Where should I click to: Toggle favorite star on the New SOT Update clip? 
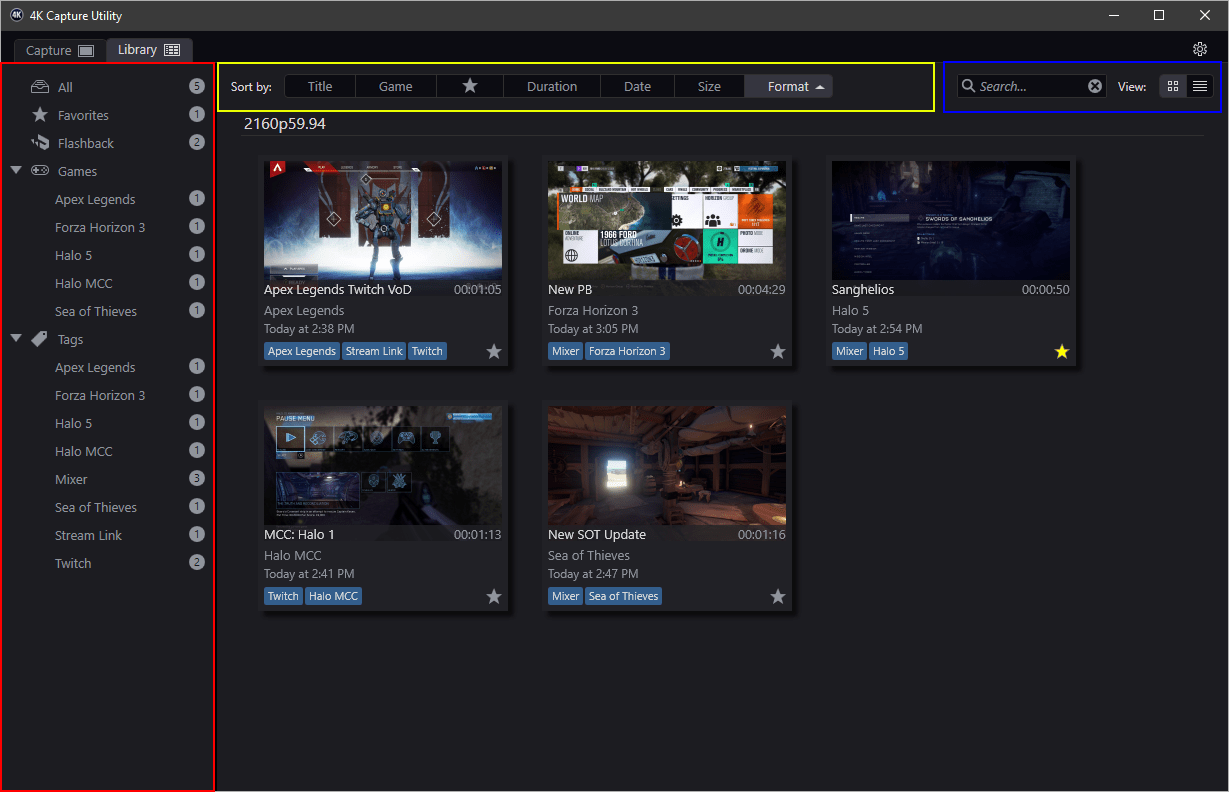778,596
